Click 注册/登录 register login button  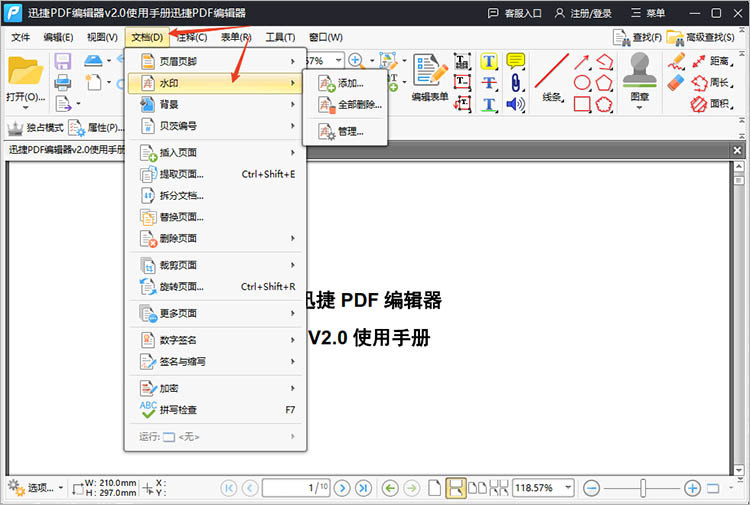click(x=583, y=13)
